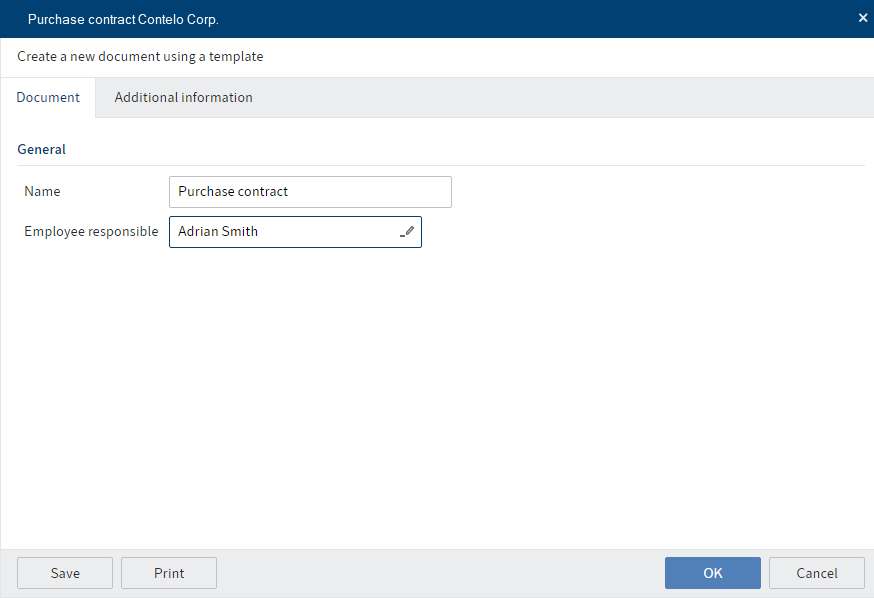
Task: Click 'Create a new document using a template' text
Action: click(140, 57)
